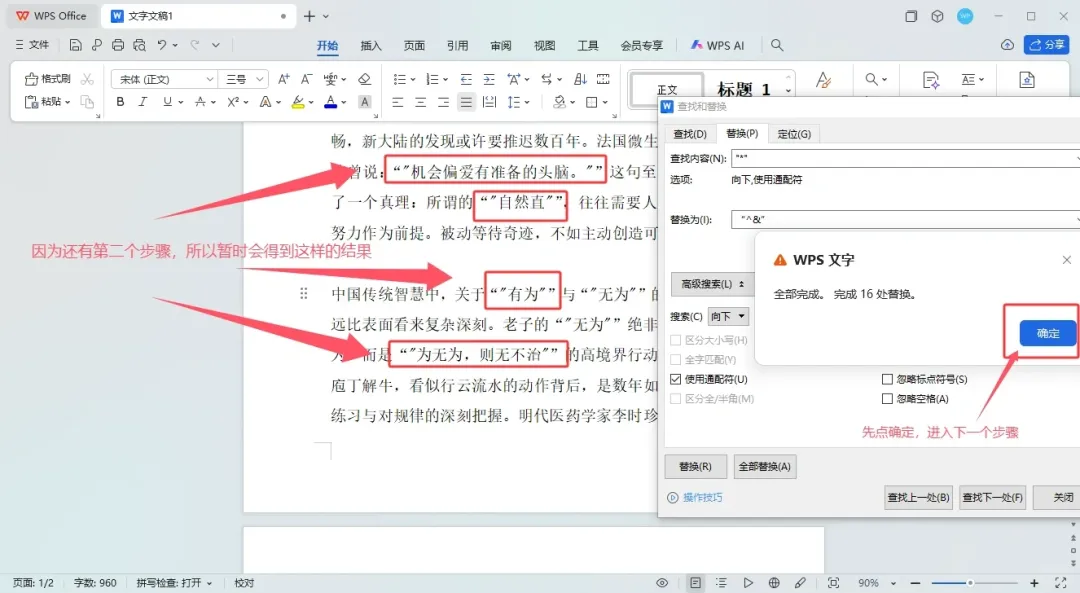Align text right

[x=443, y=103]
